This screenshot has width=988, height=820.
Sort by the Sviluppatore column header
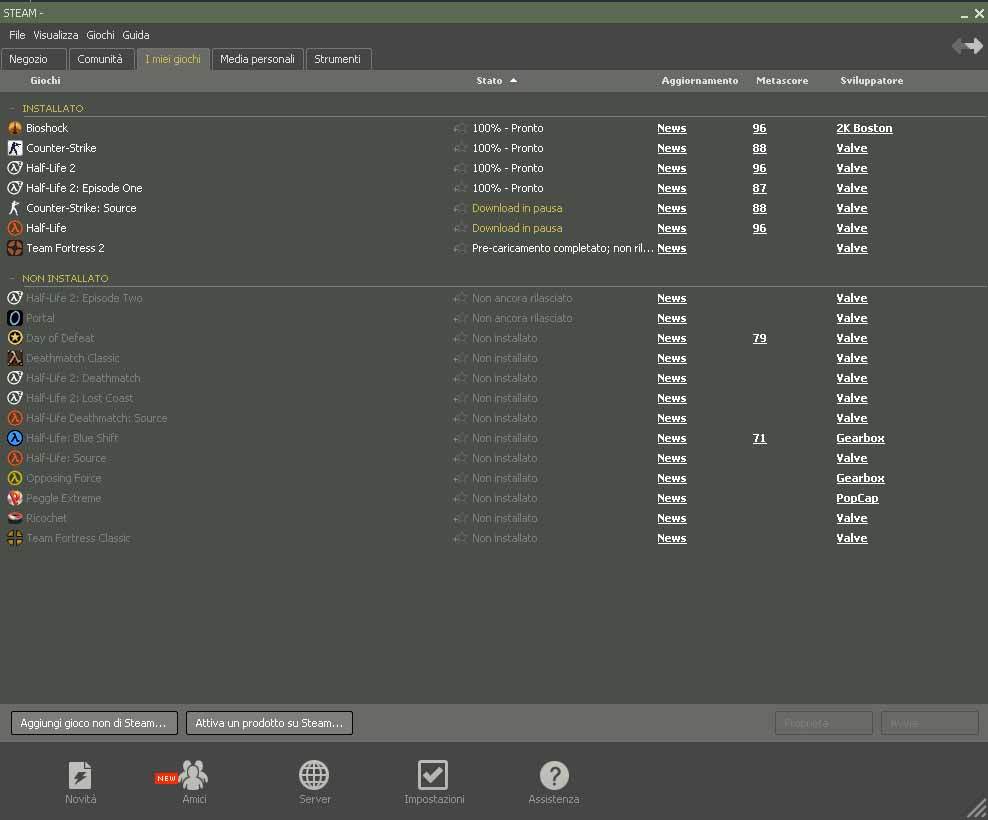[x=871, y=81]
